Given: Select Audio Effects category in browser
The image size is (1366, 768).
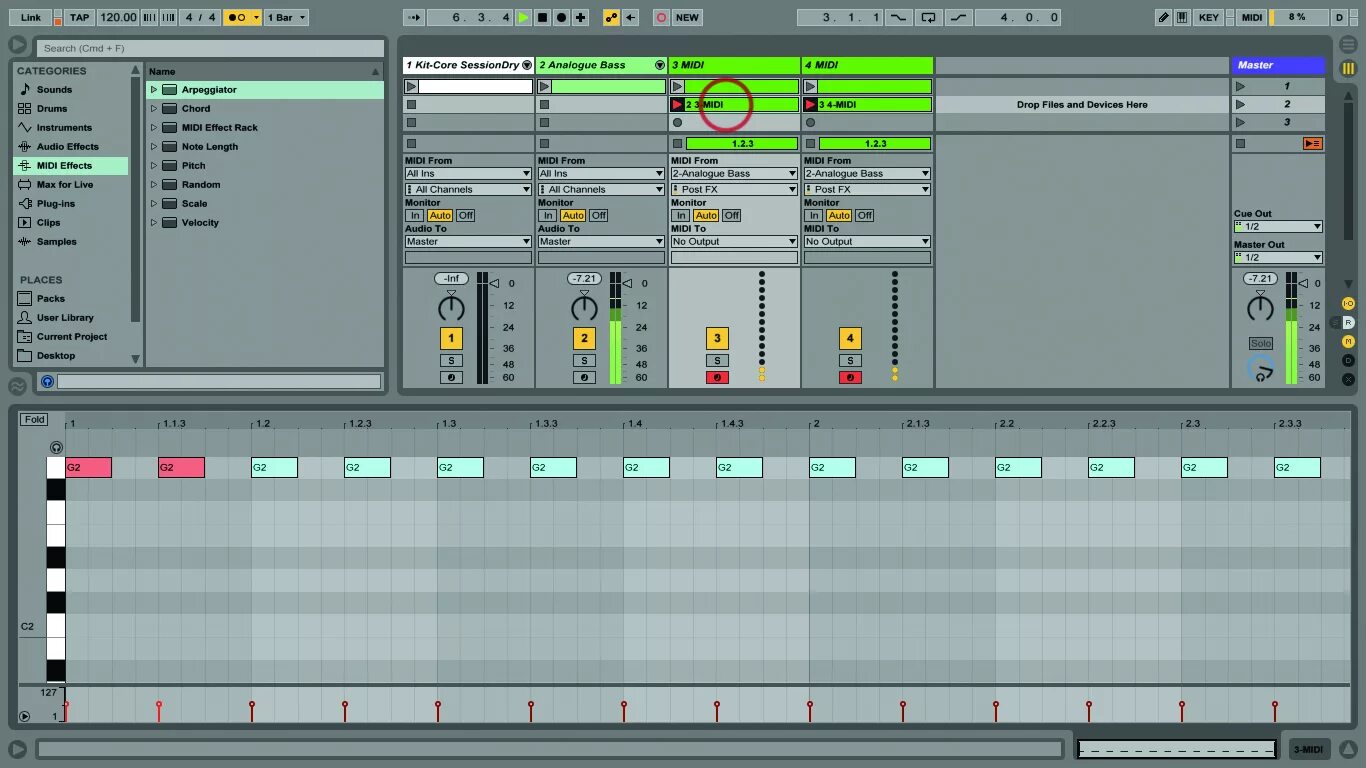Looking at the screenshot, I should coord(67,146).
